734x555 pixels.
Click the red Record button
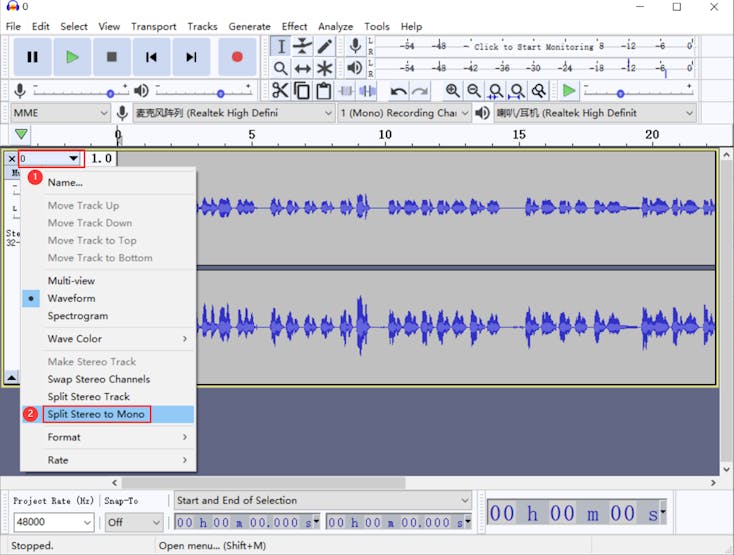click(x=237, y=57)
